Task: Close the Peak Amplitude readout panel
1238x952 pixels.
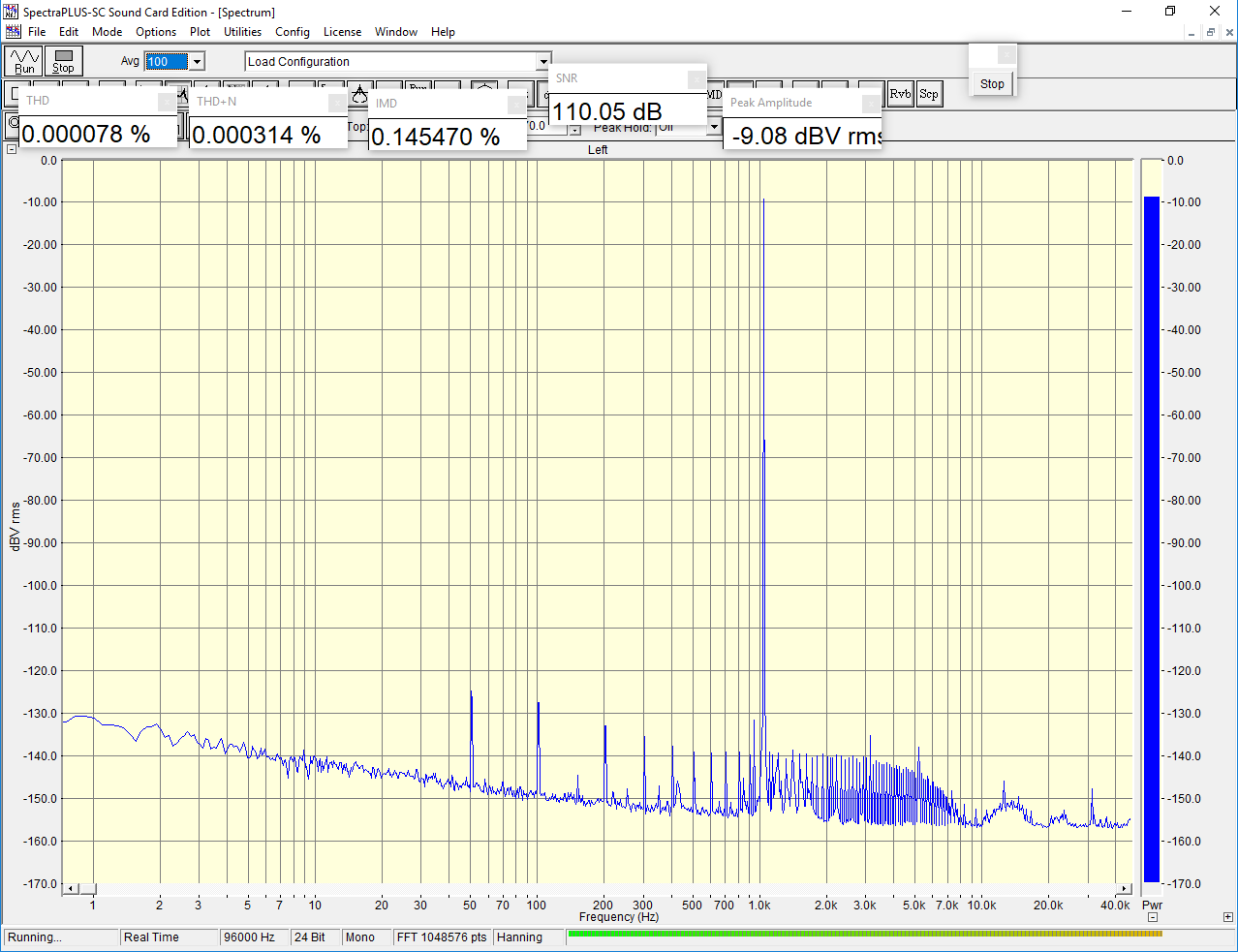Action: coord(871,103)
